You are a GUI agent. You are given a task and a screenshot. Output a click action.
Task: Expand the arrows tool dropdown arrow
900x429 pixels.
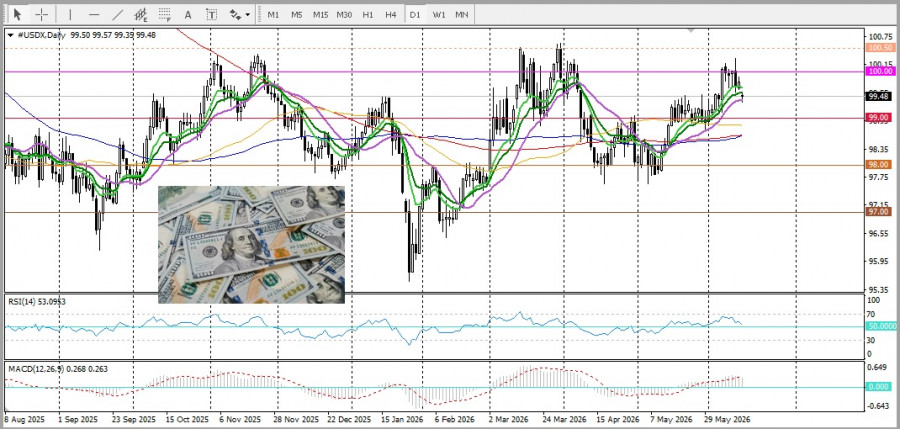click(x=248, y=15)
